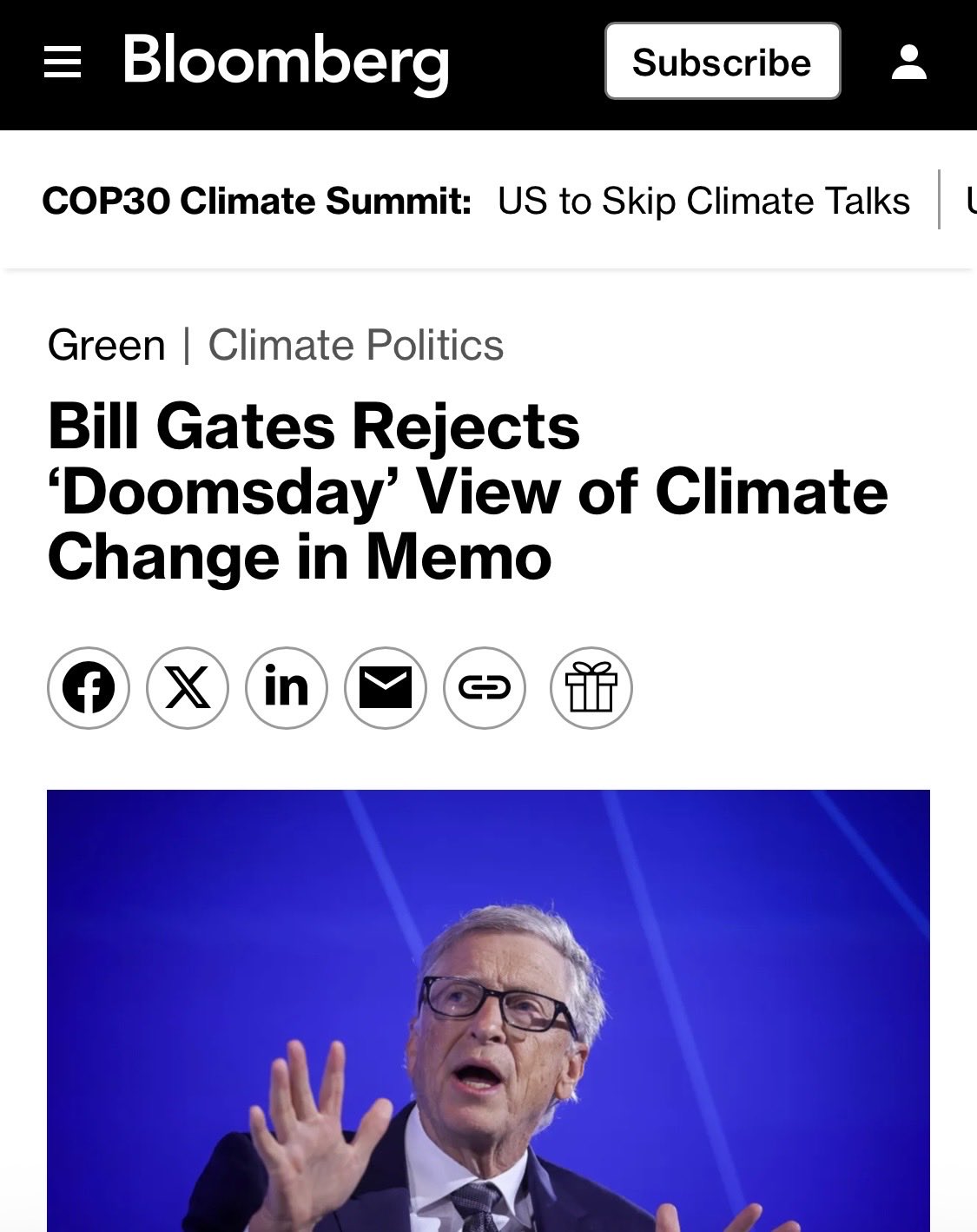Share the article on LinkedIn
The height and width of the screenshot is (1232, 977).
coord(287,688)
